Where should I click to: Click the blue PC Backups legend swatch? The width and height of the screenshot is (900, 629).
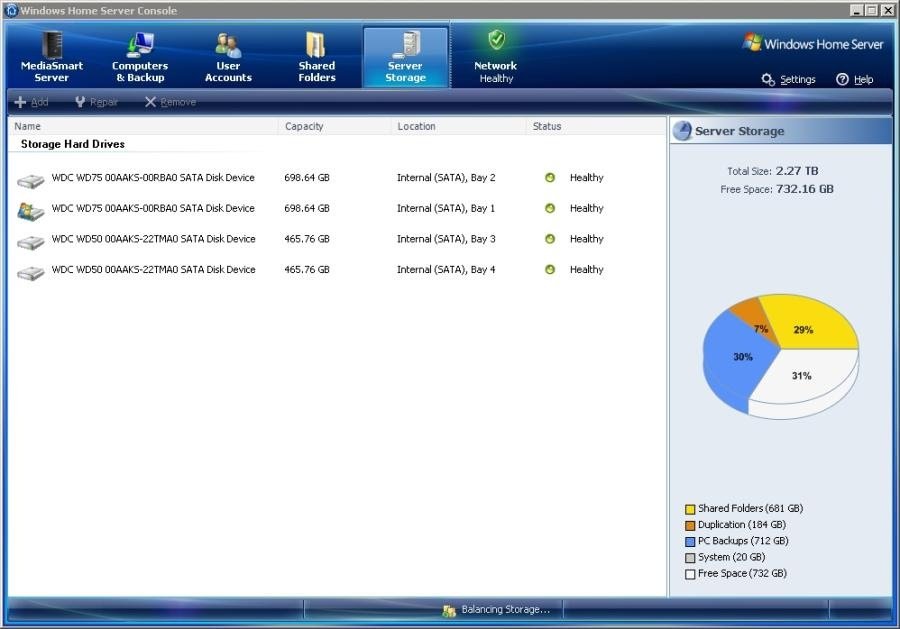pyautogui.click(x=690, y=541)
